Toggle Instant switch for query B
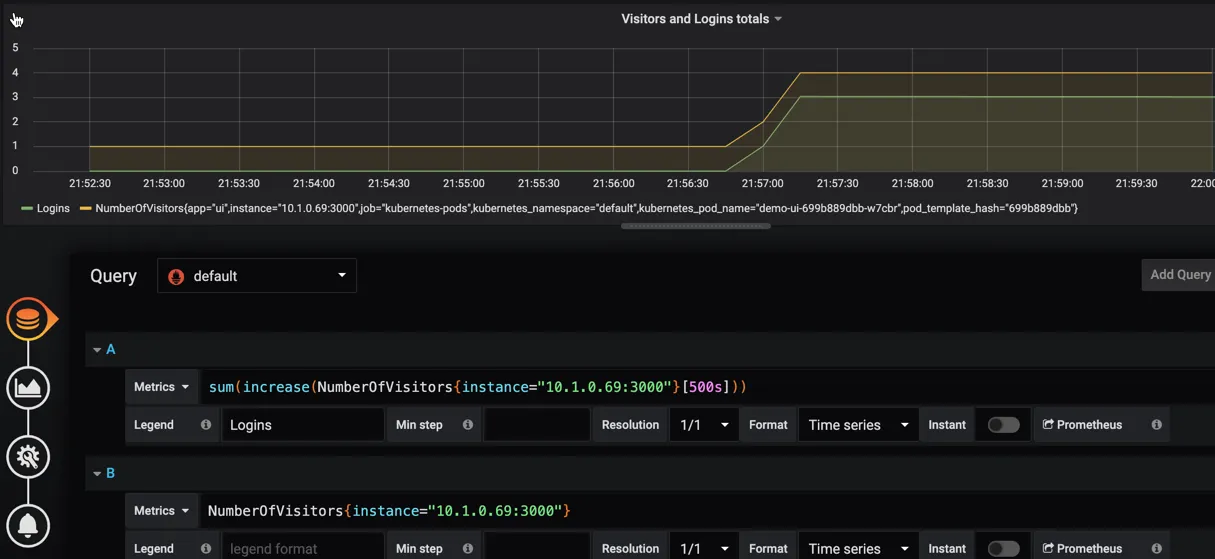Viewport: 1215px width, 559px height. click(1003, 548)
